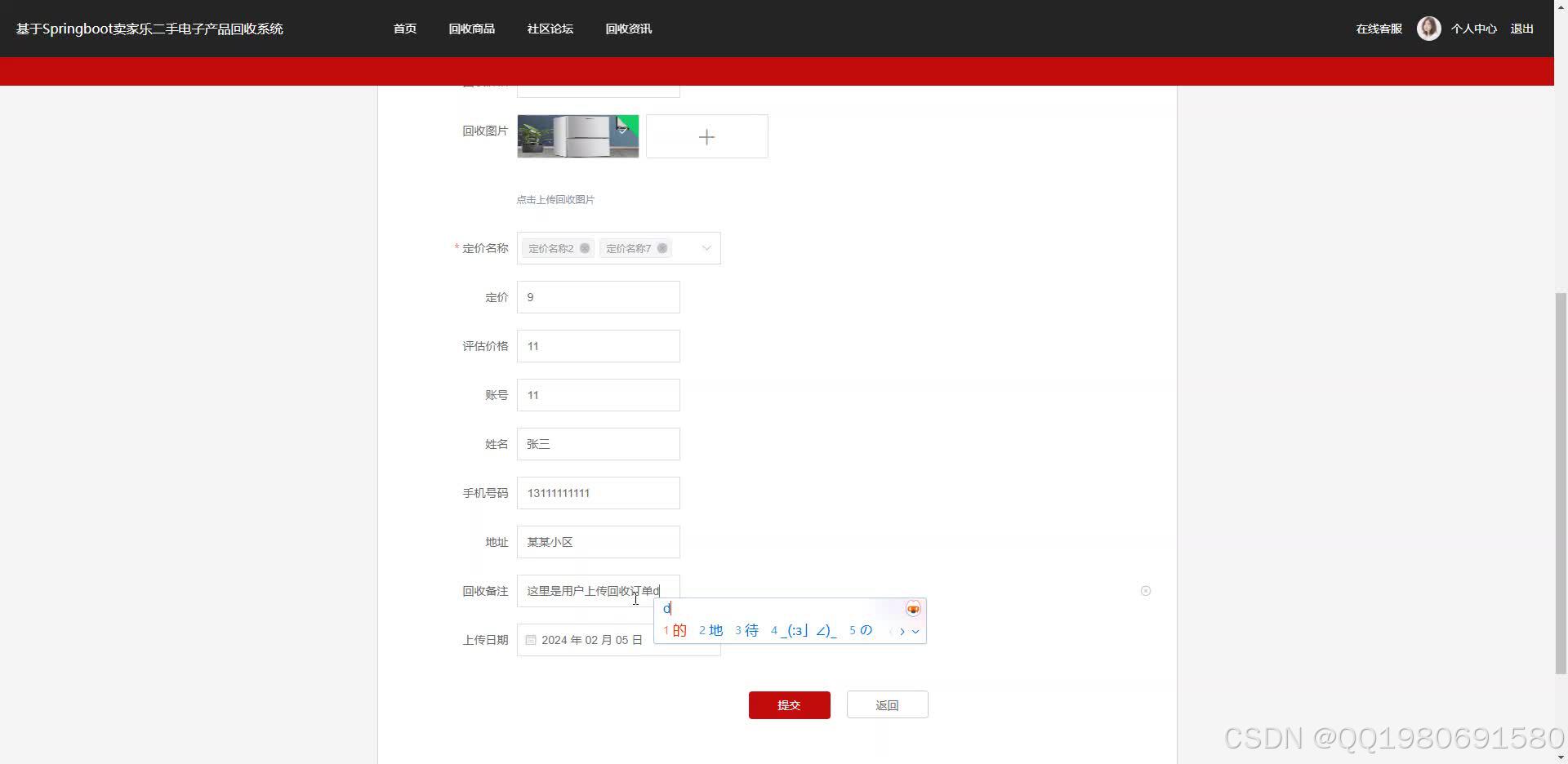
Task: Switch to the 回收资讯 tab
Action: tap(628, 29)
